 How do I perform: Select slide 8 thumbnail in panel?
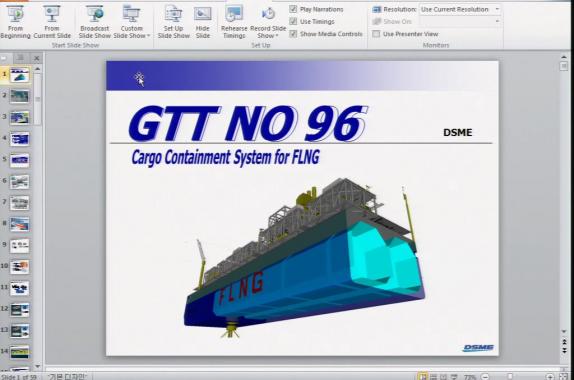(x=19, y=224)
